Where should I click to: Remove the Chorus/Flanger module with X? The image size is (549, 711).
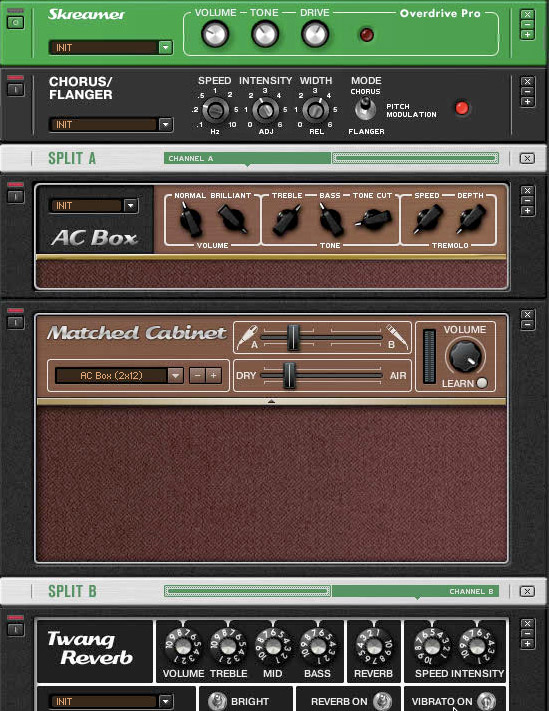[x=527, y=82]
